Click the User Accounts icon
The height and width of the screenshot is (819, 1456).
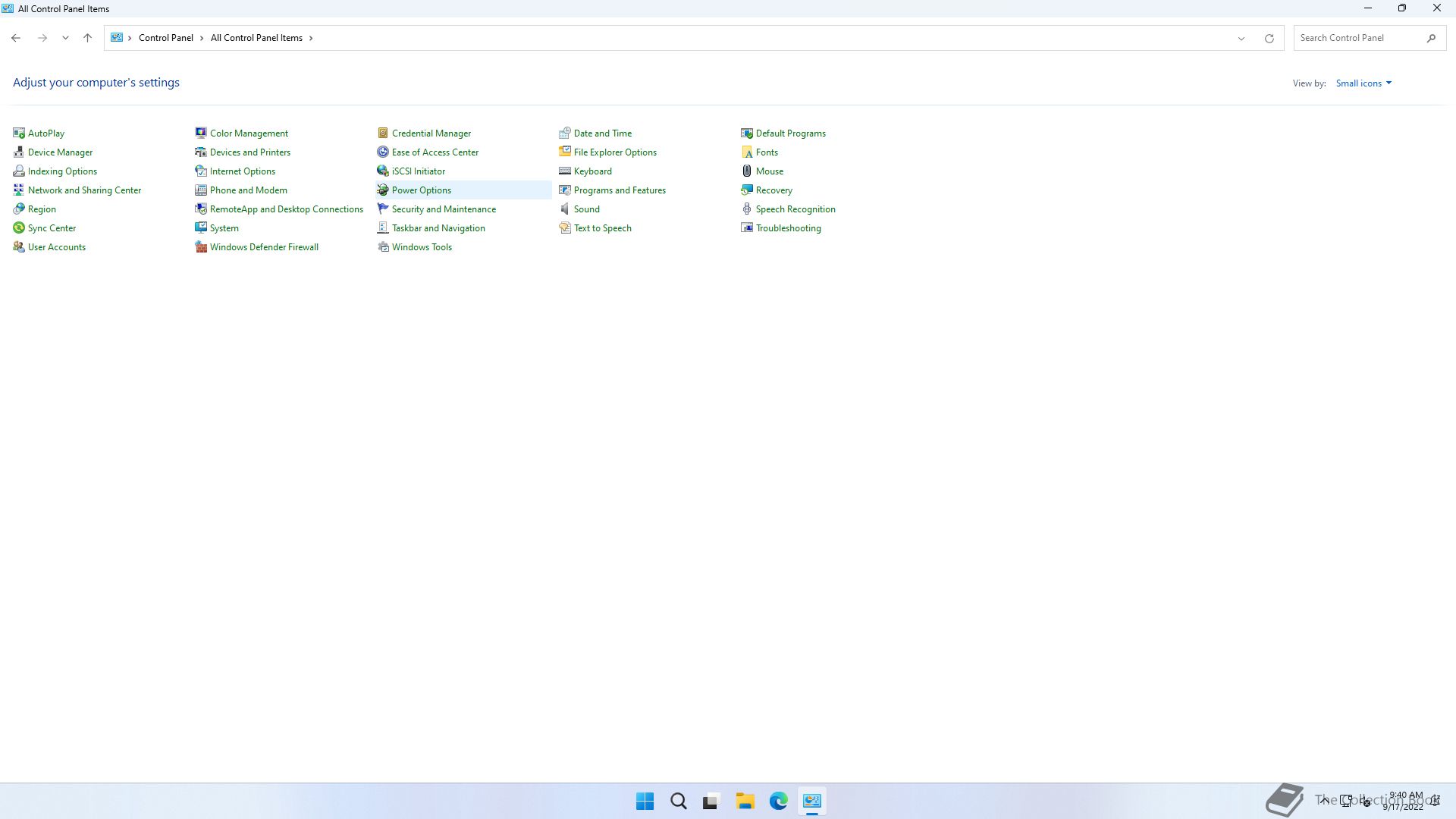point(19,247)
